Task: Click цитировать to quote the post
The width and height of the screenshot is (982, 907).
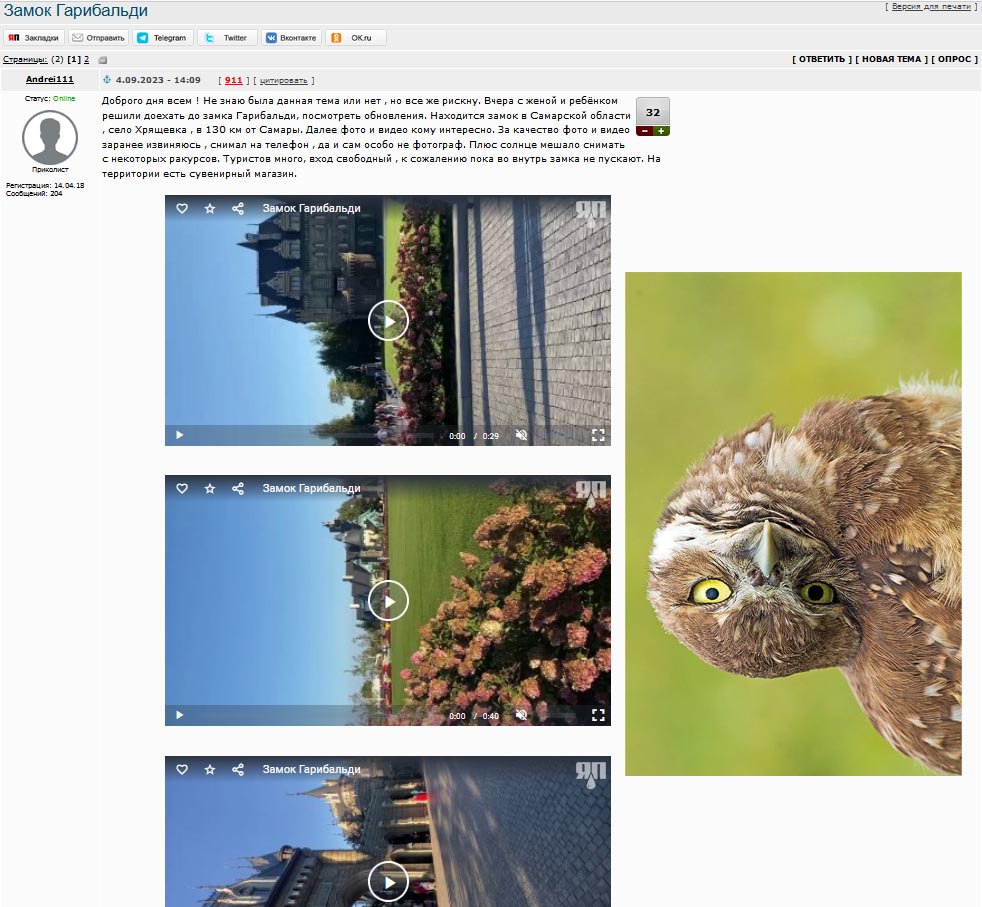Action: 284,81
